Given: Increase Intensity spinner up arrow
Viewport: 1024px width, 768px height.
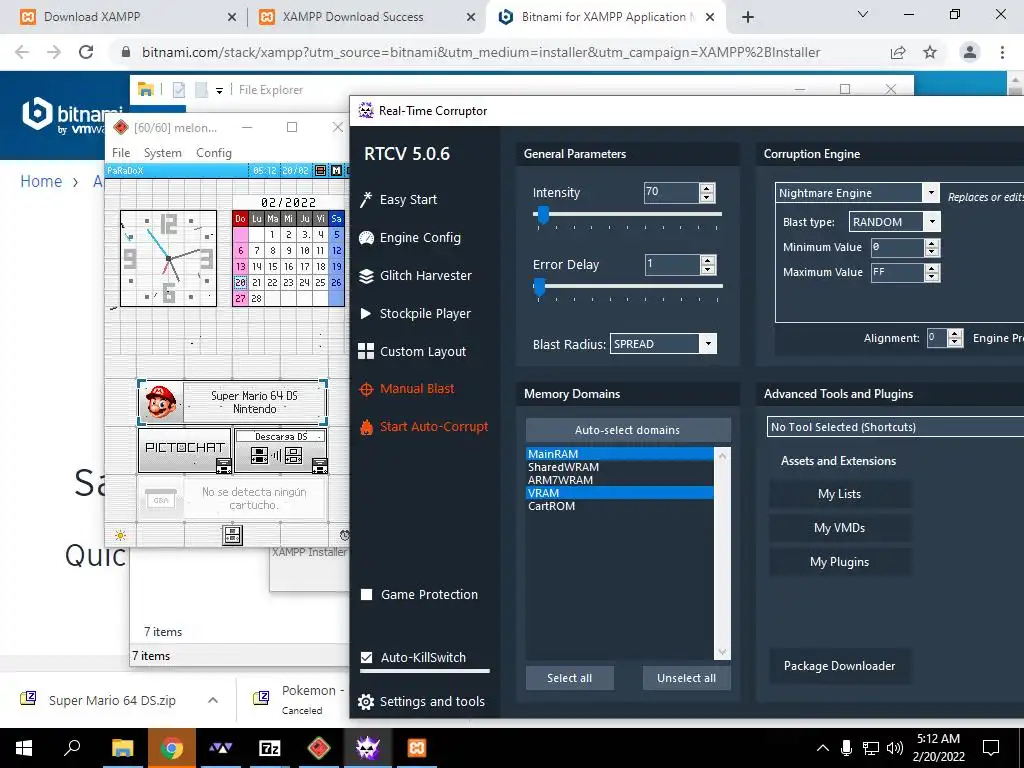Looking at the screenshot, I should point(707,188).
